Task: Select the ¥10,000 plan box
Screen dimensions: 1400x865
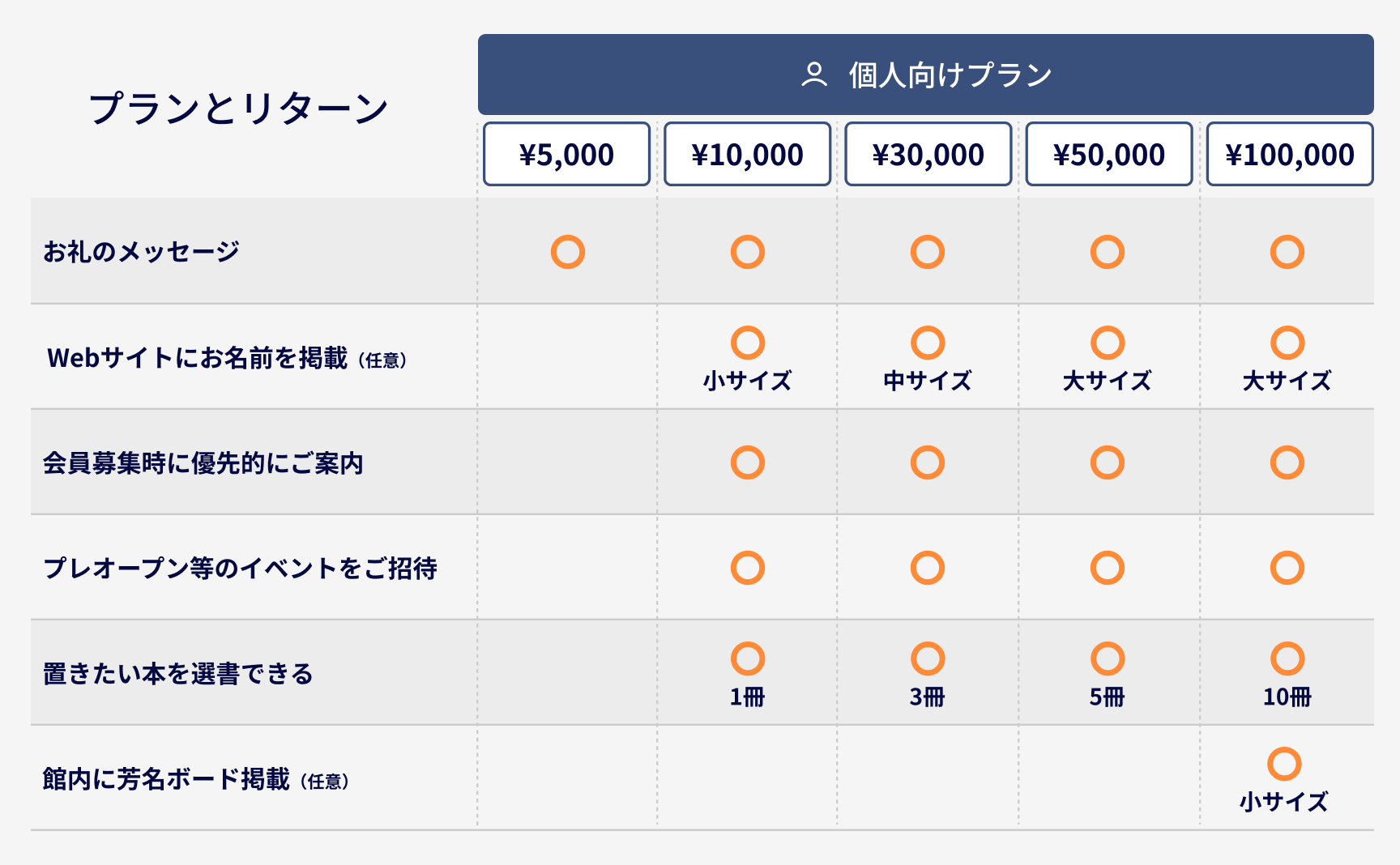Action: click(x=747, y=154)
